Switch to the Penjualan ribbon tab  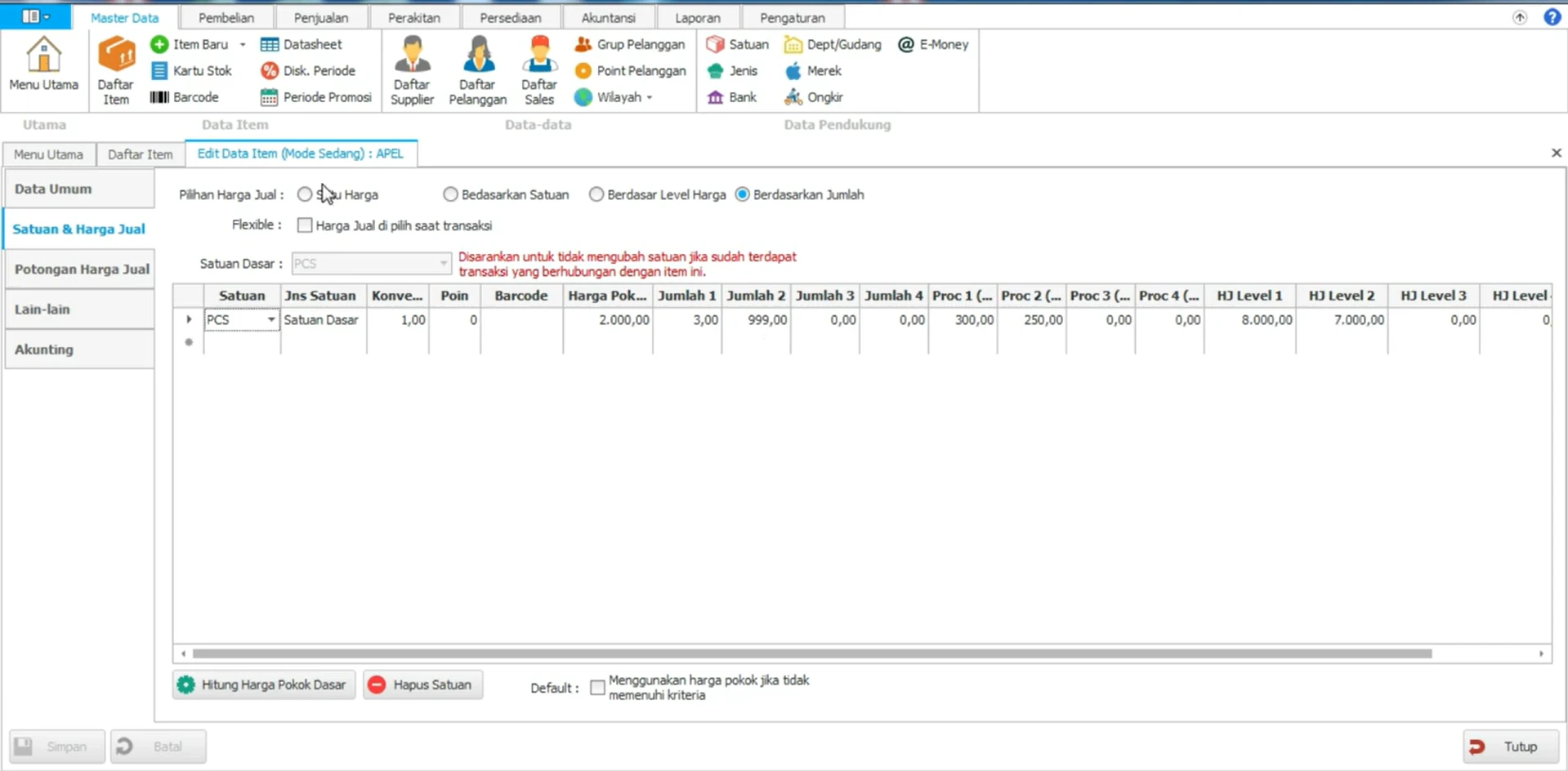321,17
